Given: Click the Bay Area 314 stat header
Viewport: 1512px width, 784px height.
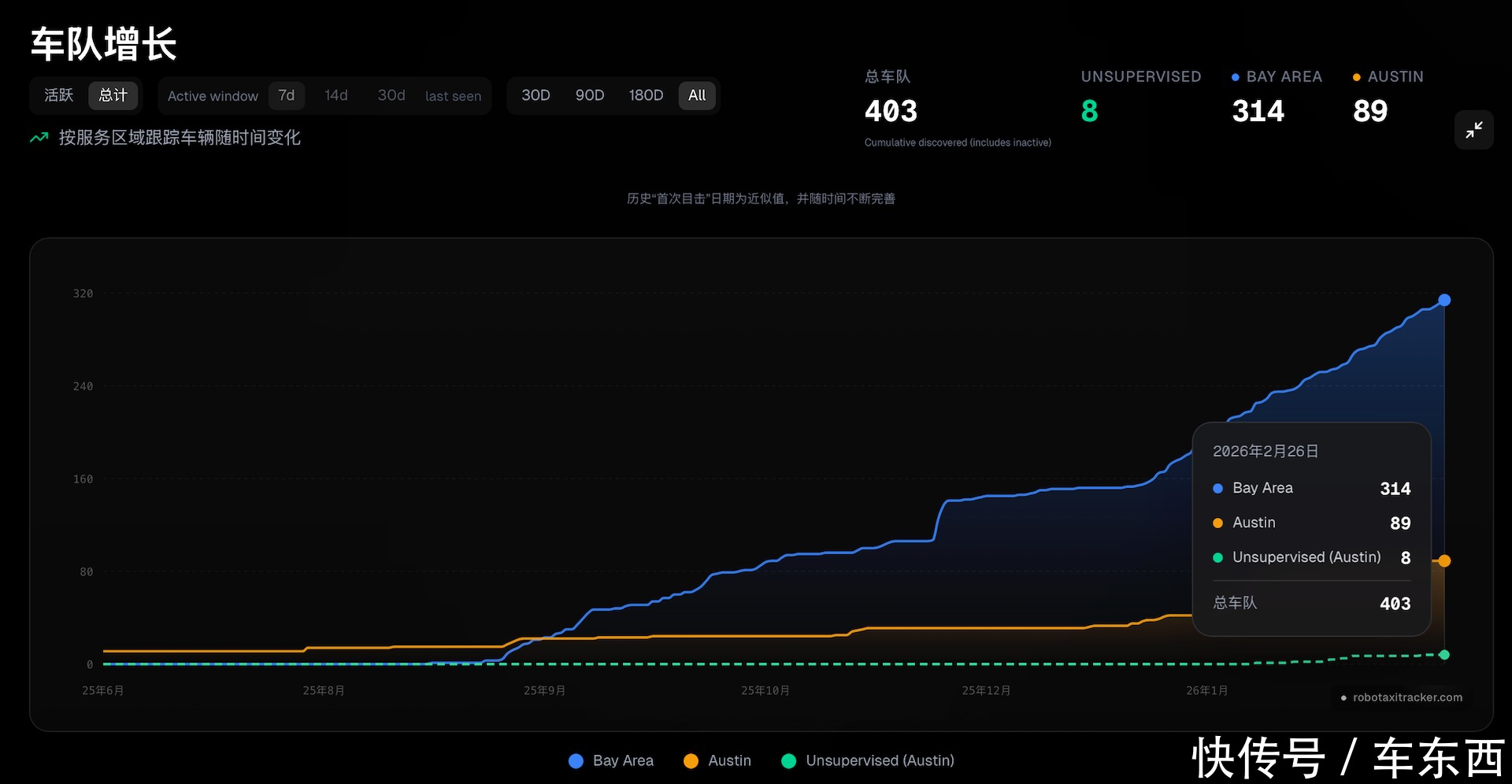Looking at the screenshot, I should point(1276,76).
